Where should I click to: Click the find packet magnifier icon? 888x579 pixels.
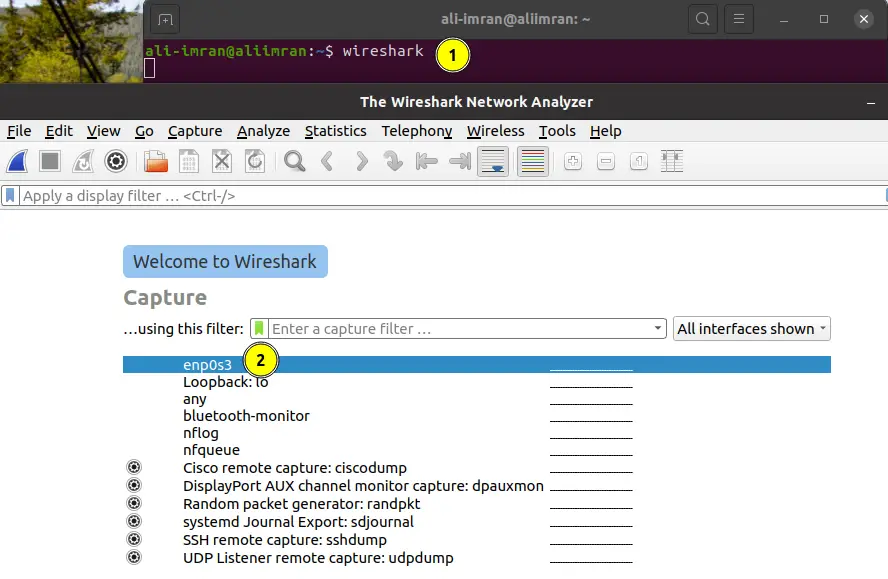coord(294,161)
